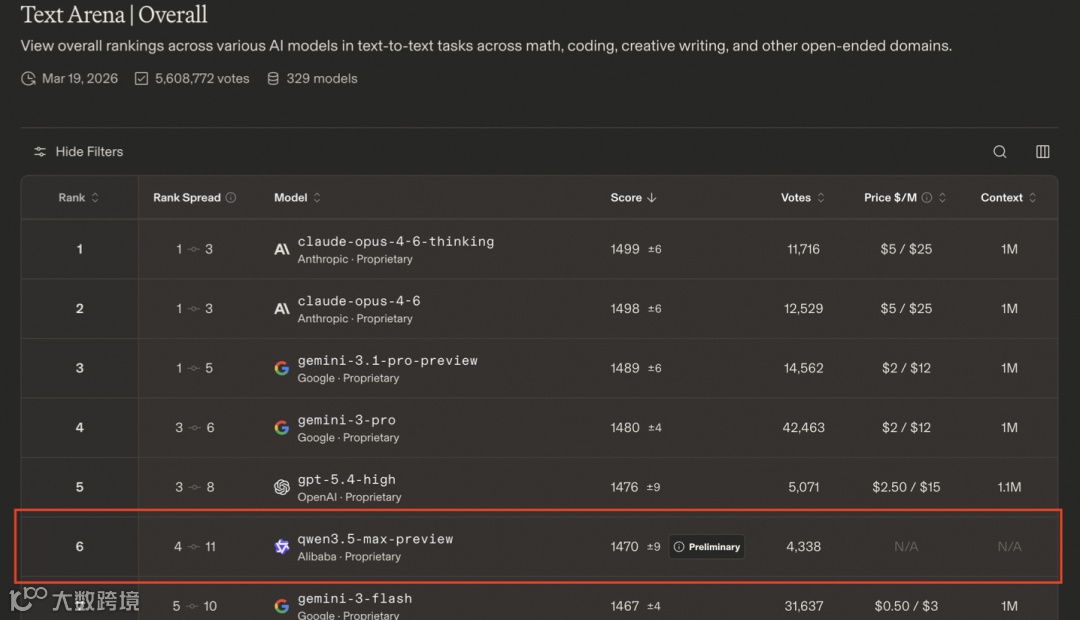Screen dimensions: 1080x620
Task: Click the Anthropic logo beside claude-opus-4-6
Action: pos(282,309)
